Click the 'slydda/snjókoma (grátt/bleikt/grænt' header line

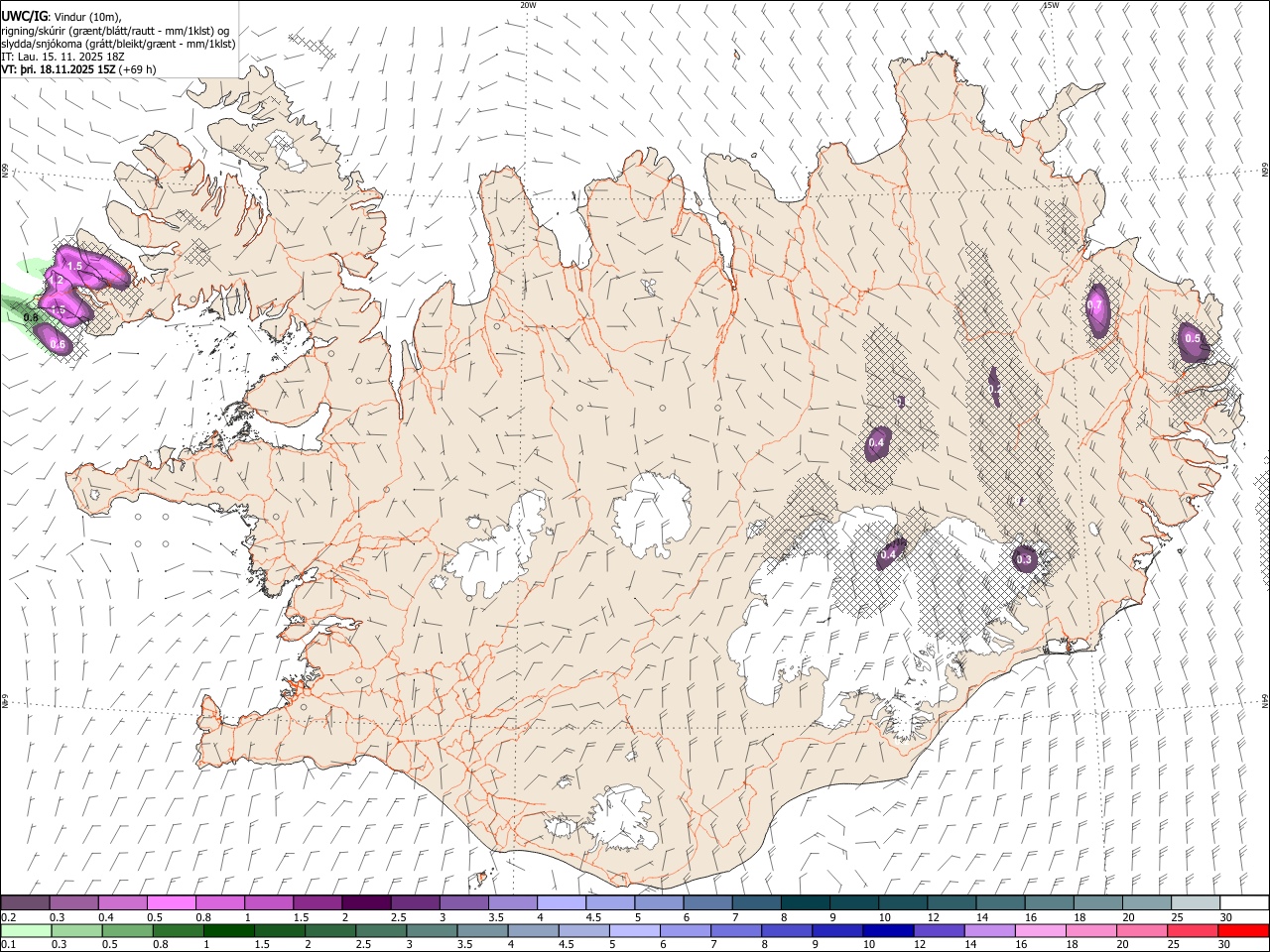[x=118, y=44]
